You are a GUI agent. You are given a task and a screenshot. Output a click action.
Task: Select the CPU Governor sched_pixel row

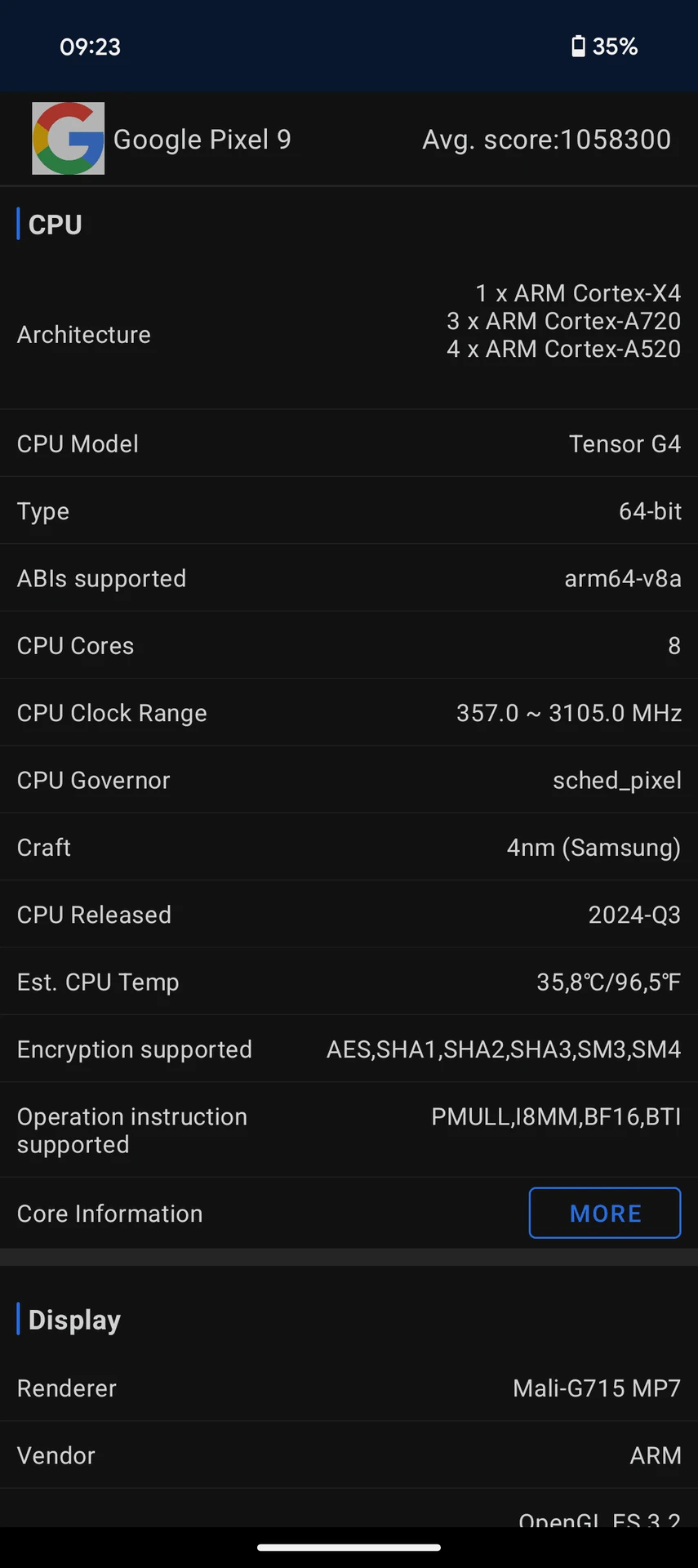[x=349, y=780]
